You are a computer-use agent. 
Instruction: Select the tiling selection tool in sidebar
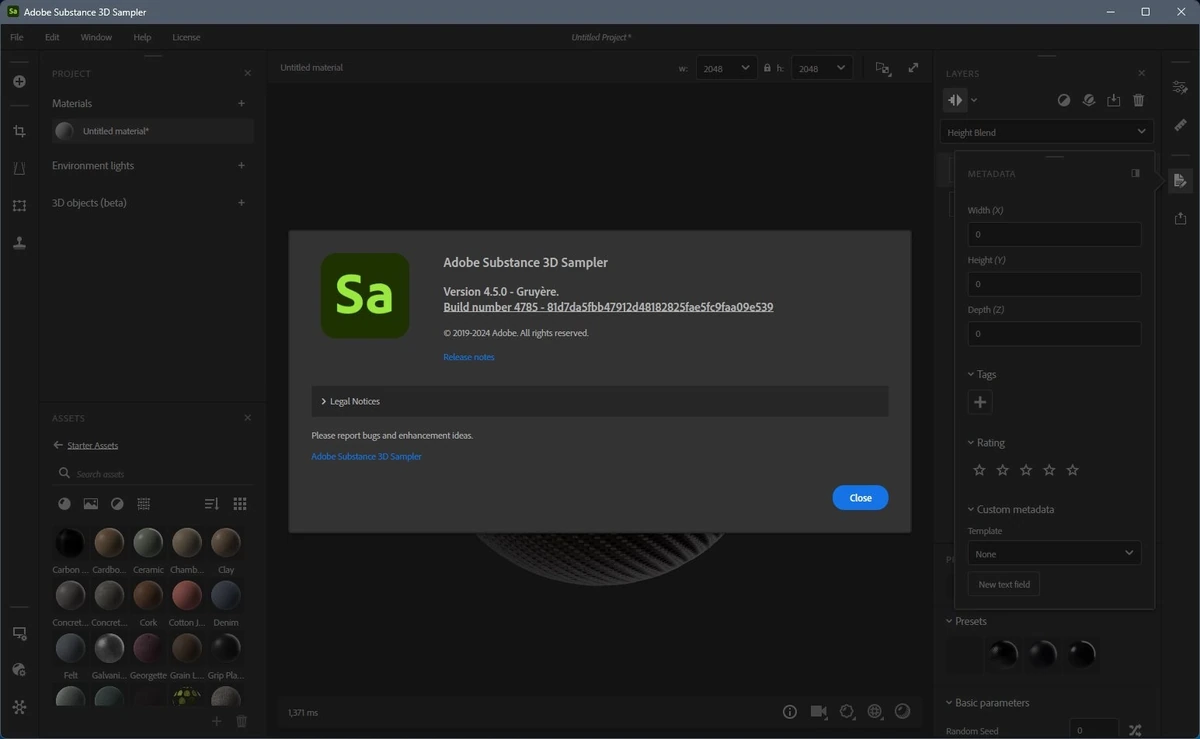(x=19, y=205)
